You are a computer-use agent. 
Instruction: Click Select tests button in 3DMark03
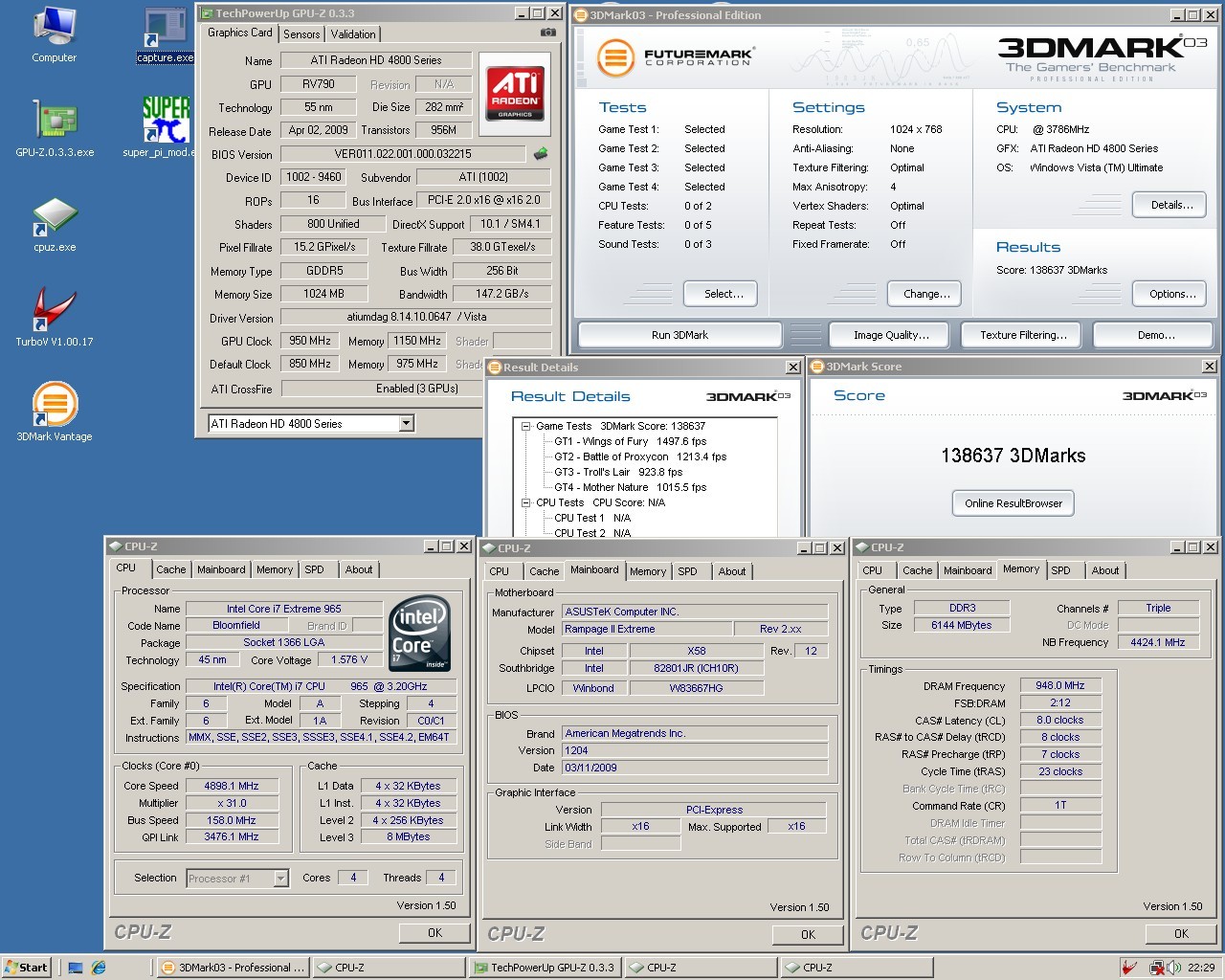coord(721,294)
